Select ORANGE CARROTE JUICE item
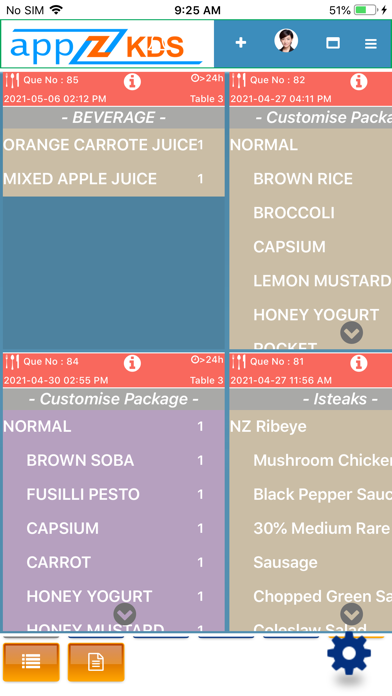The image size is (392, 696). point(114,145)
